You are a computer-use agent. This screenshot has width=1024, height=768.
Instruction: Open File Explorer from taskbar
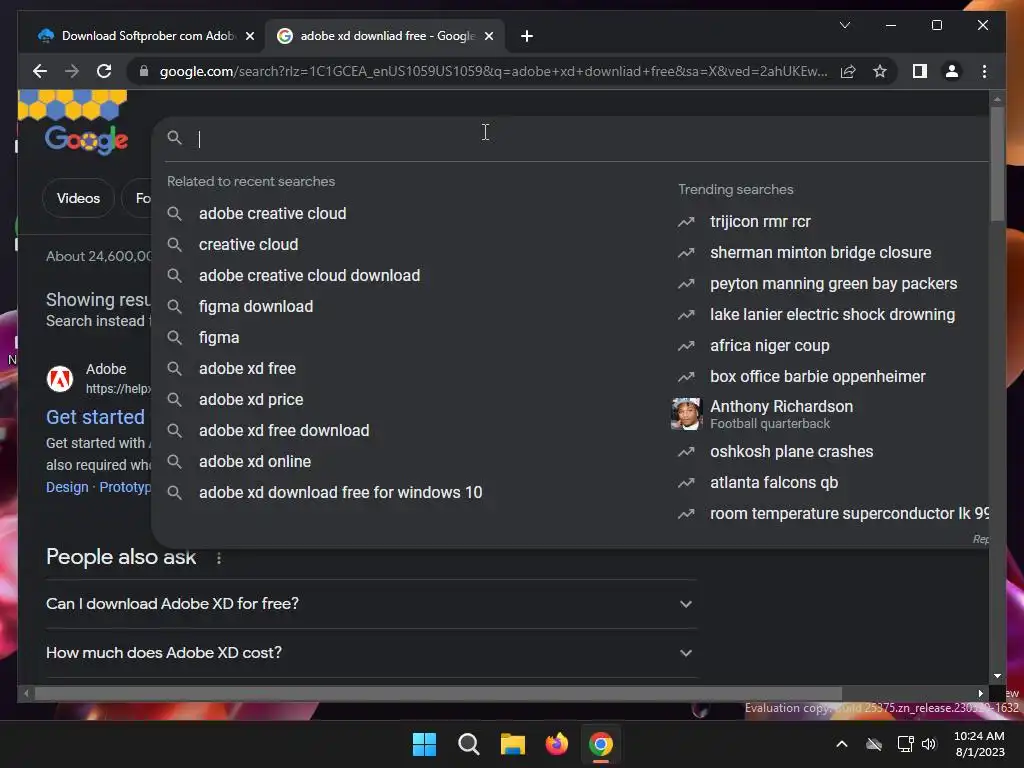513,744
